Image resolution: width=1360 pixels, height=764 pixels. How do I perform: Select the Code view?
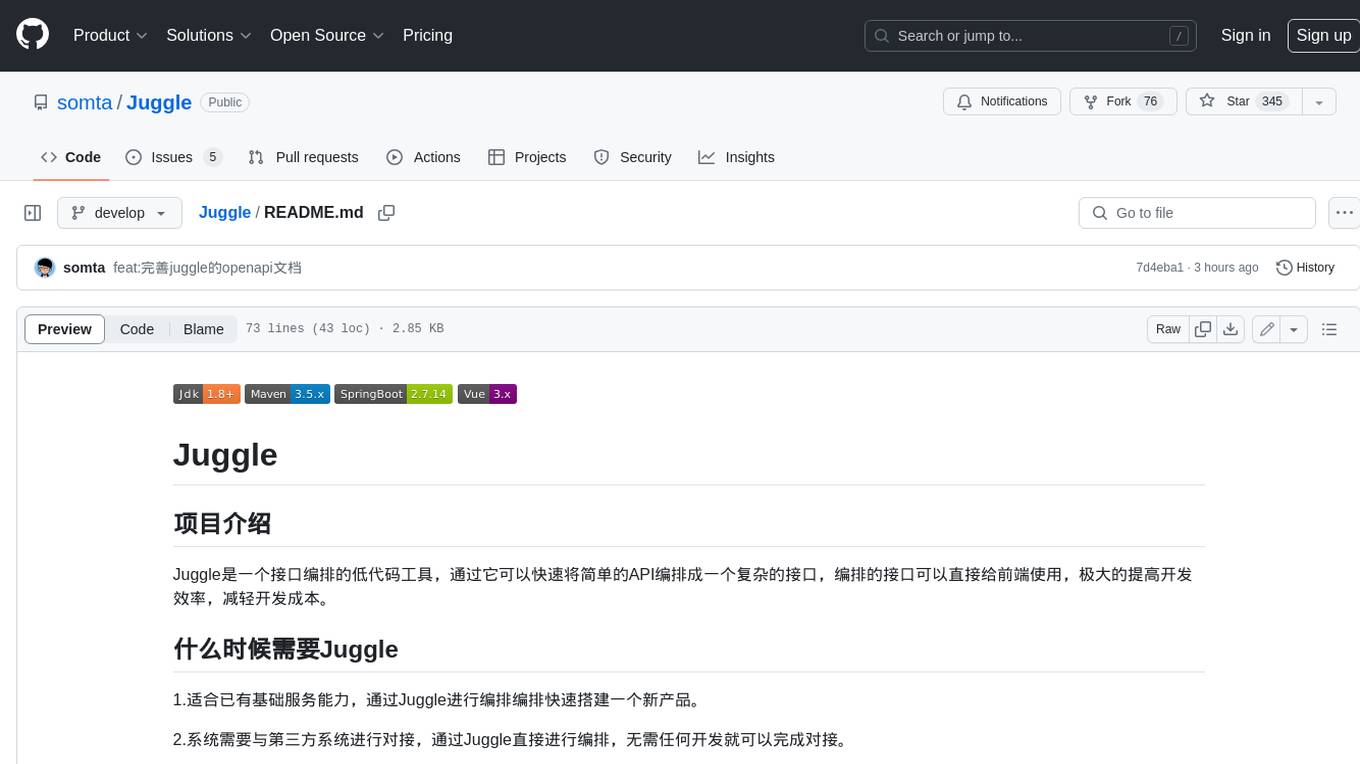tap(137, 329)
